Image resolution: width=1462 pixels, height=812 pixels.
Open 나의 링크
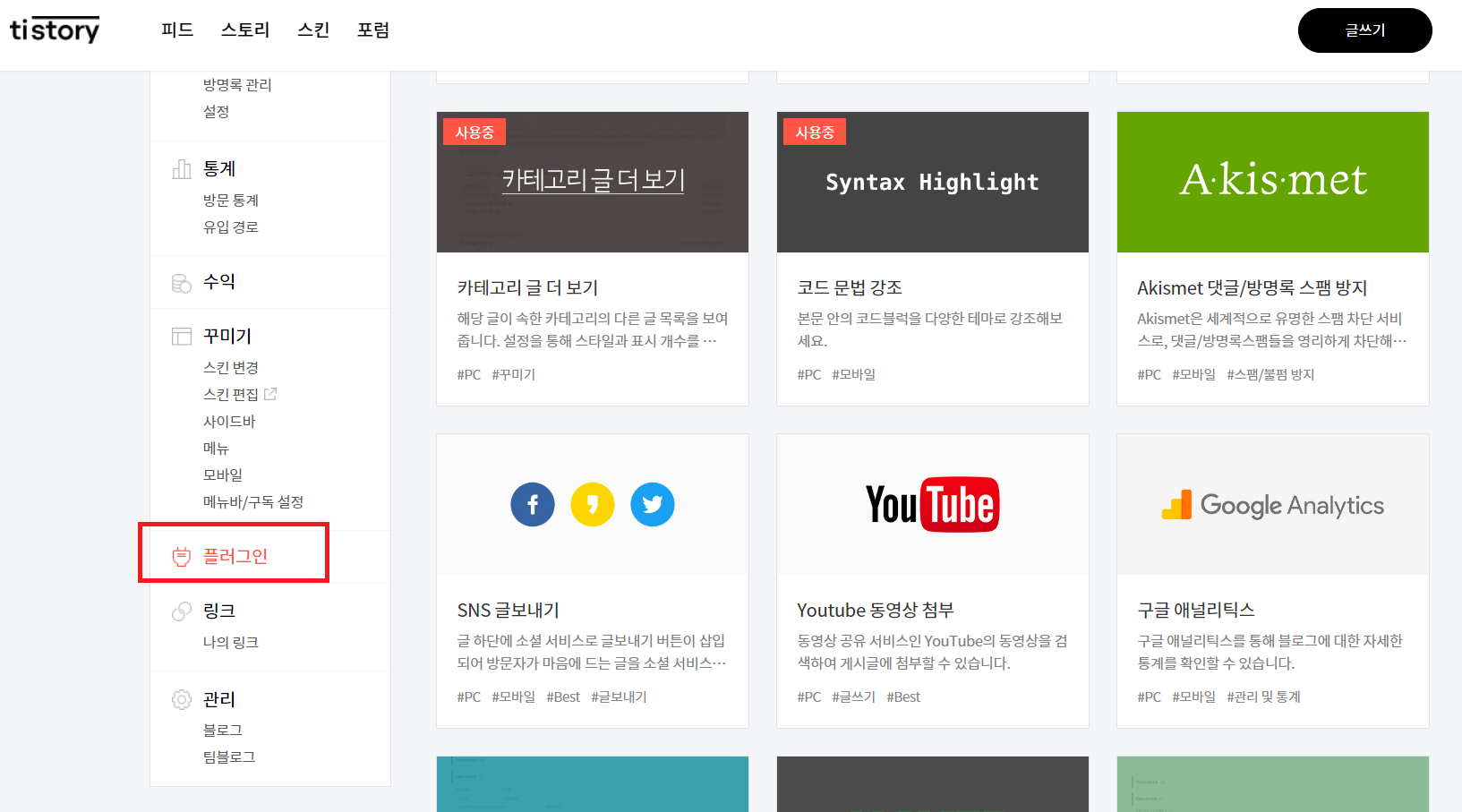pyautogui.click(x=231, y=643)
